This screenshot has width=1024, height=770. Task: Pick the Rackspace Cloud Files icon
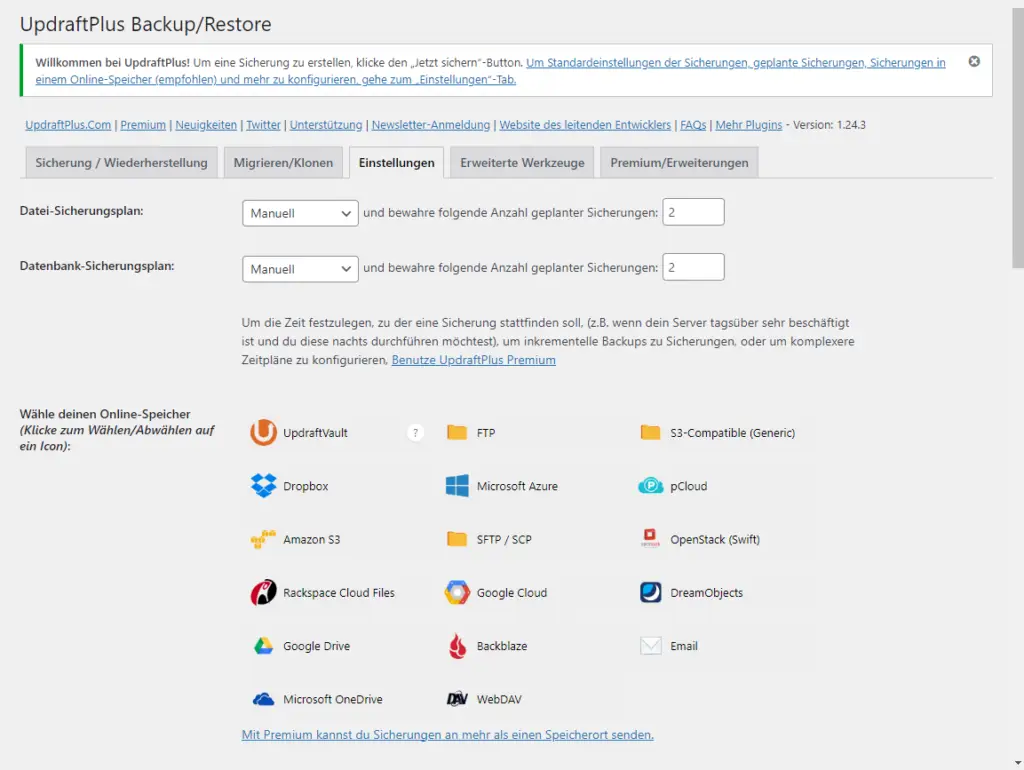click(x=263, y=592)
